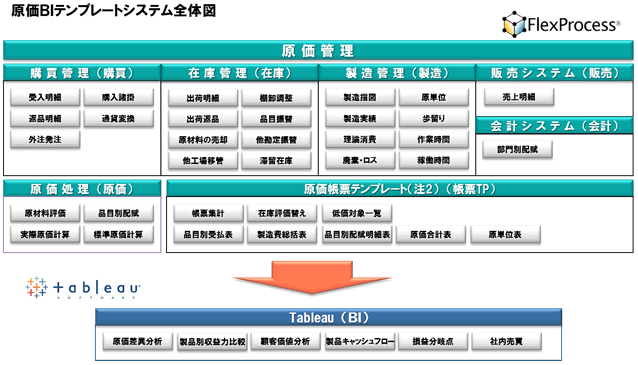The height and width of the screenshot is (365, 638).
Task: Open the 製品キャッシュフロー box
Action: tap(360, 341)
